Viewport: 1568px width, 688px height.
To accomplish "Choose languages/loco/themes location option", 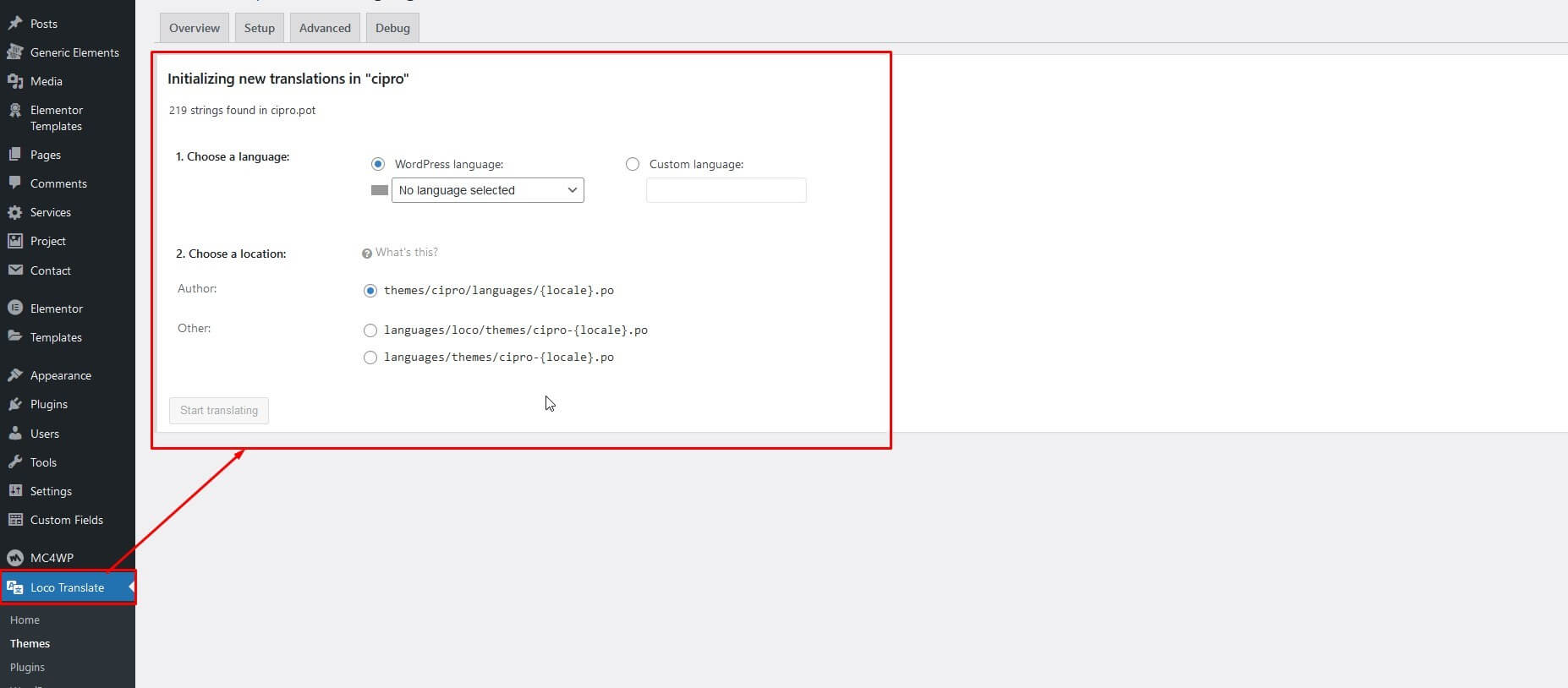I will click(x=370, y=330).
